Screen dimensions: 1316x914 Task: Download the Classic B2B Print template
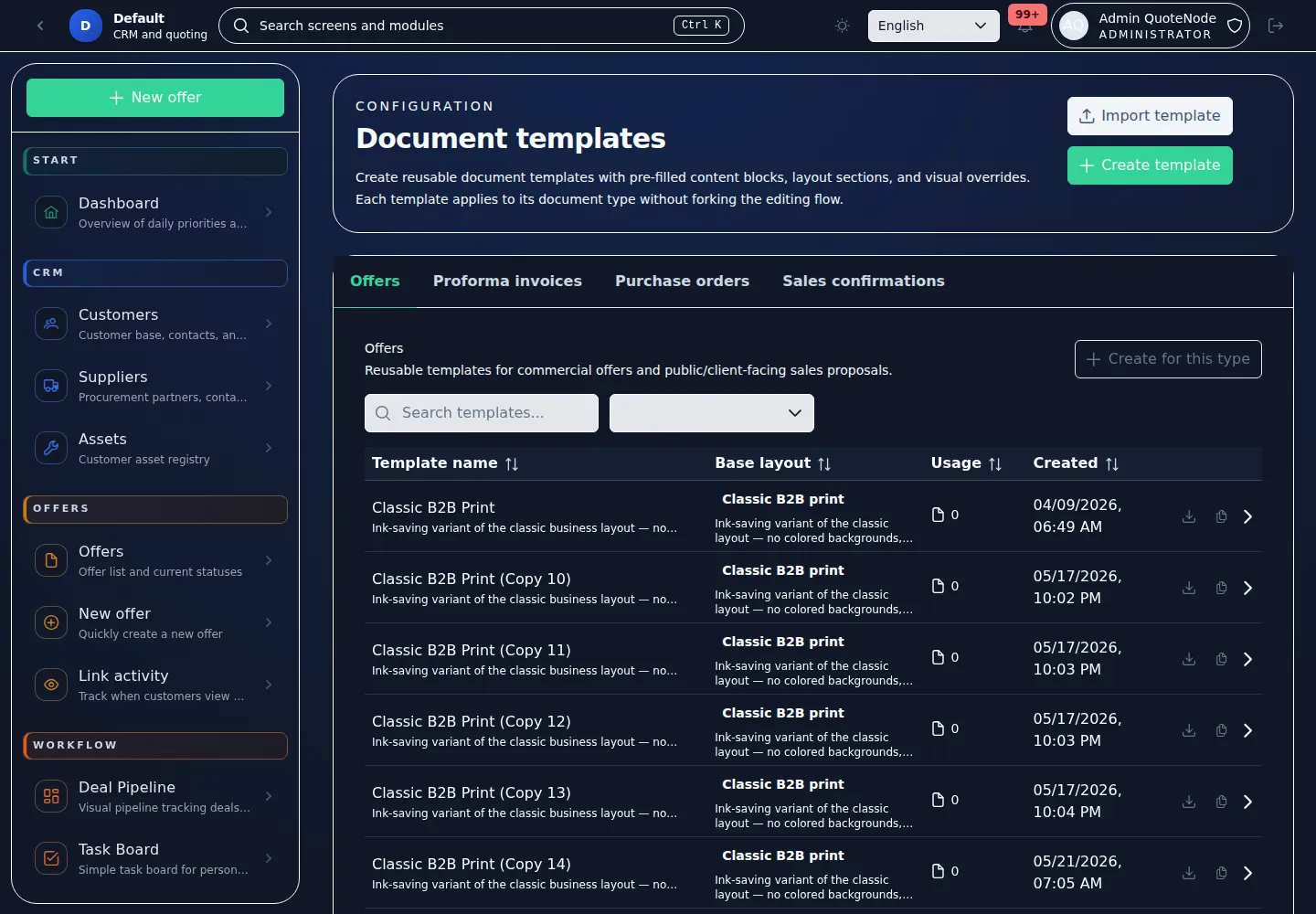point(1189,516)
